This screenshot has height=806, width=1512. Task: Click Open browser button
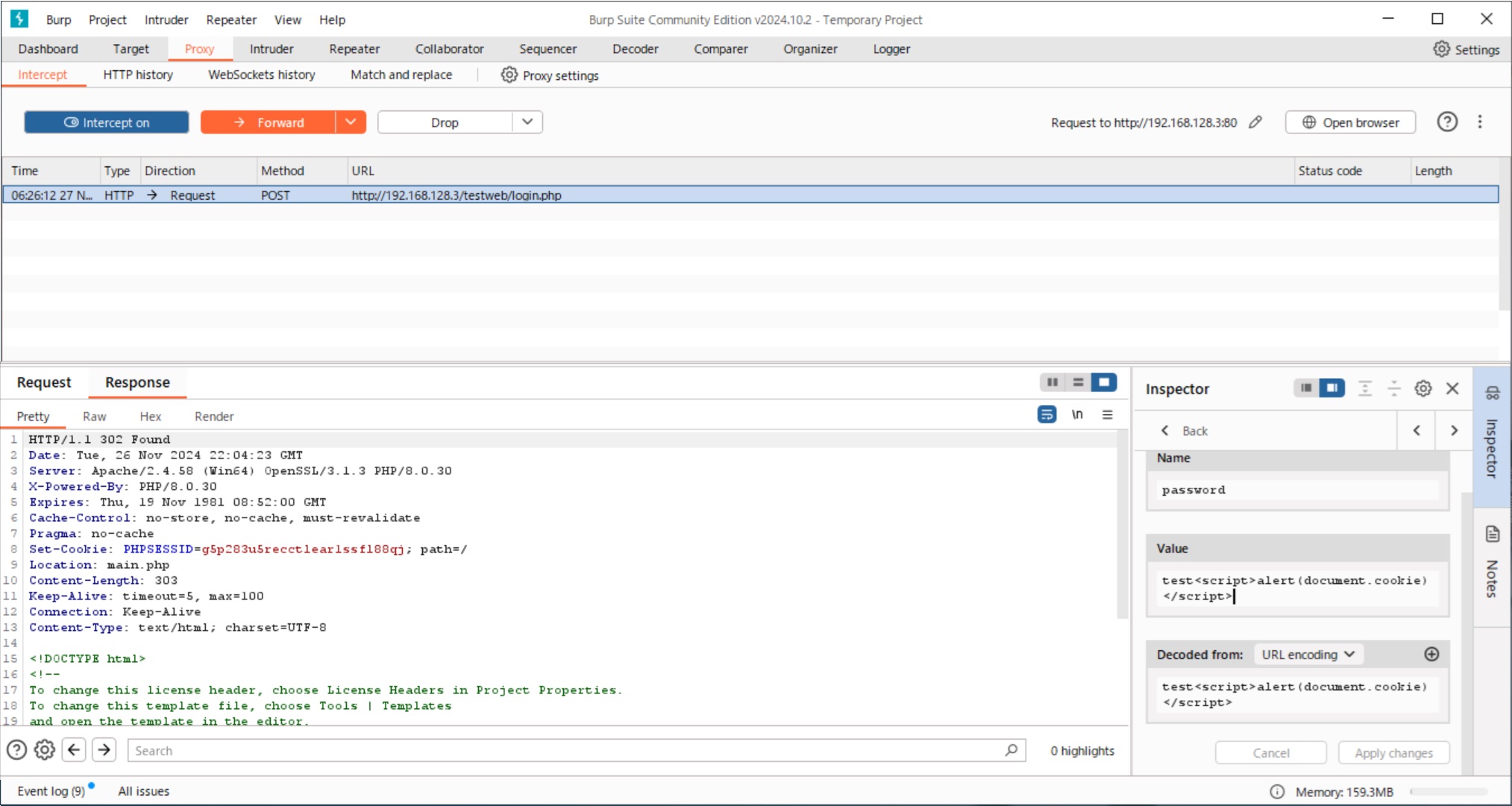pyautogui.click(x=1350, y=122)
